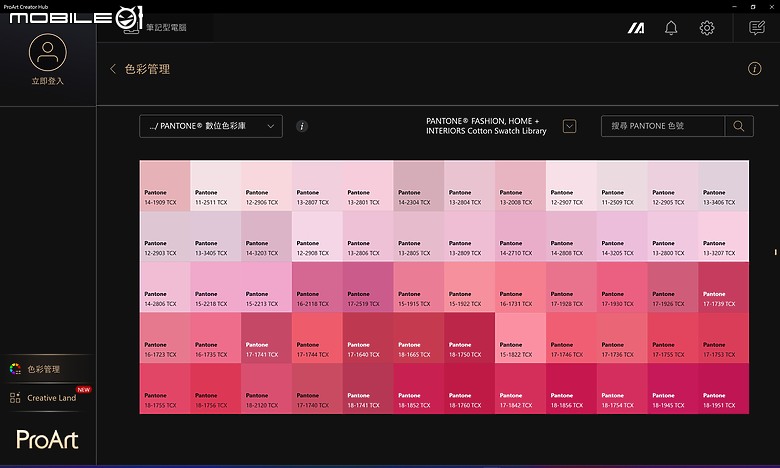Select Pantone 18-1756 TCX swatch
The height and width of the screenshot is (468, 780).
[215, 388]
